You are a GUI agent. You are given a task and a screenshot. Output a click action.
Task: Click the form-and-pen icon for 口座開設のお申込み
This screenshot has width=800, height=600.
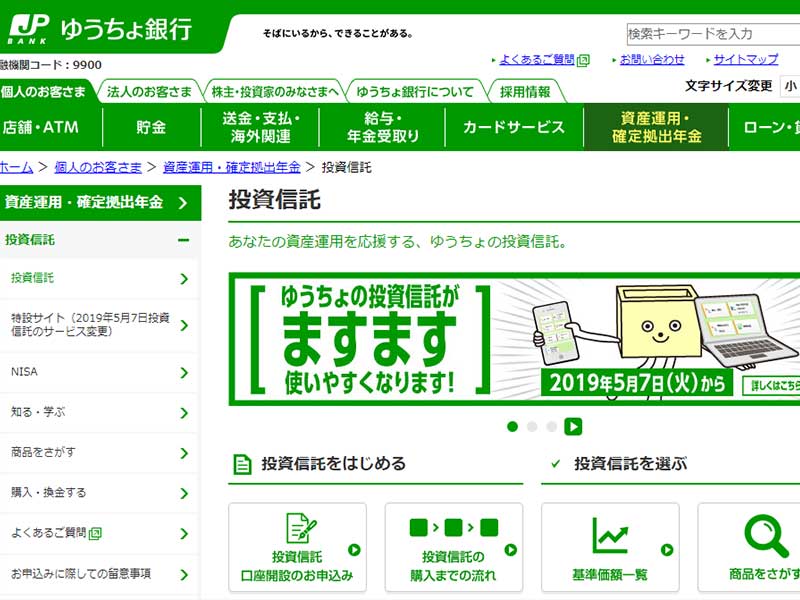click(x=301, y=528)
